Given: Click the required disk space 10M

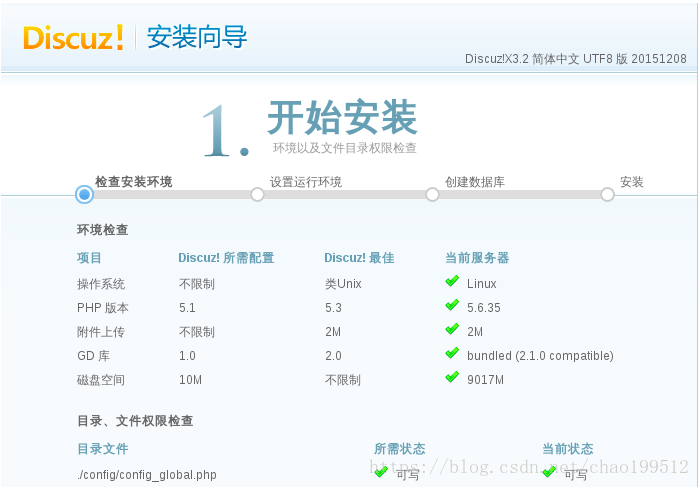Looking at the screenshot, I should (x=190, y=380).
